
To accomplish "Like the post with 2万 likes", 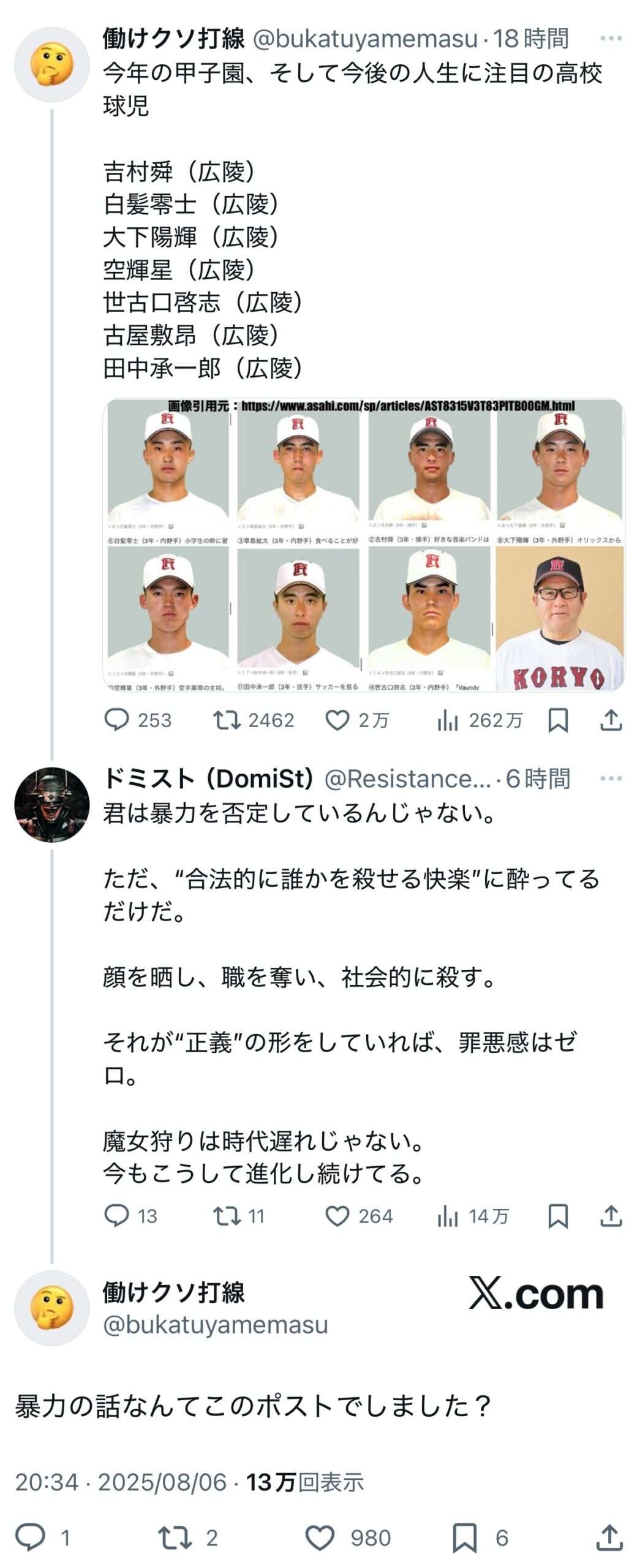I will pos(337,720).
